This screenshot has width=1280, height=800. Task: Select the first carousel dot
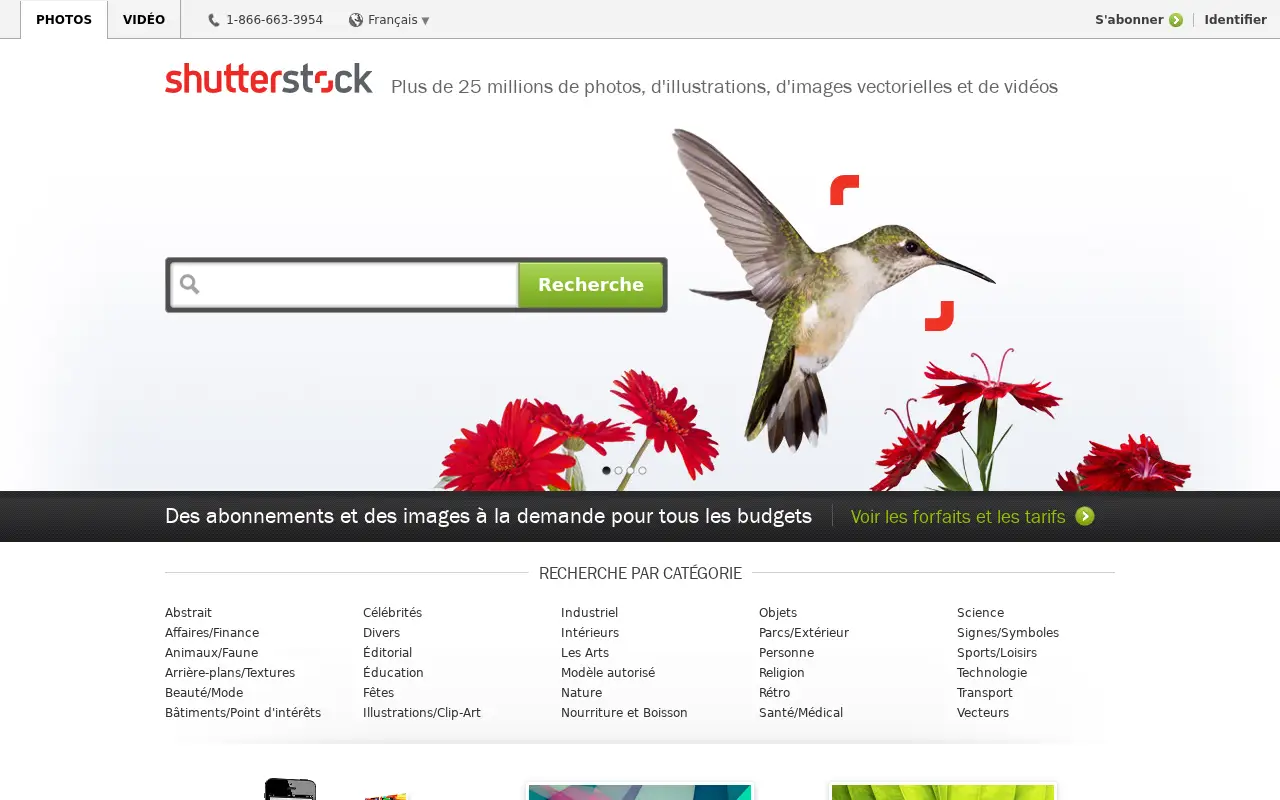[x=606, y=470]
